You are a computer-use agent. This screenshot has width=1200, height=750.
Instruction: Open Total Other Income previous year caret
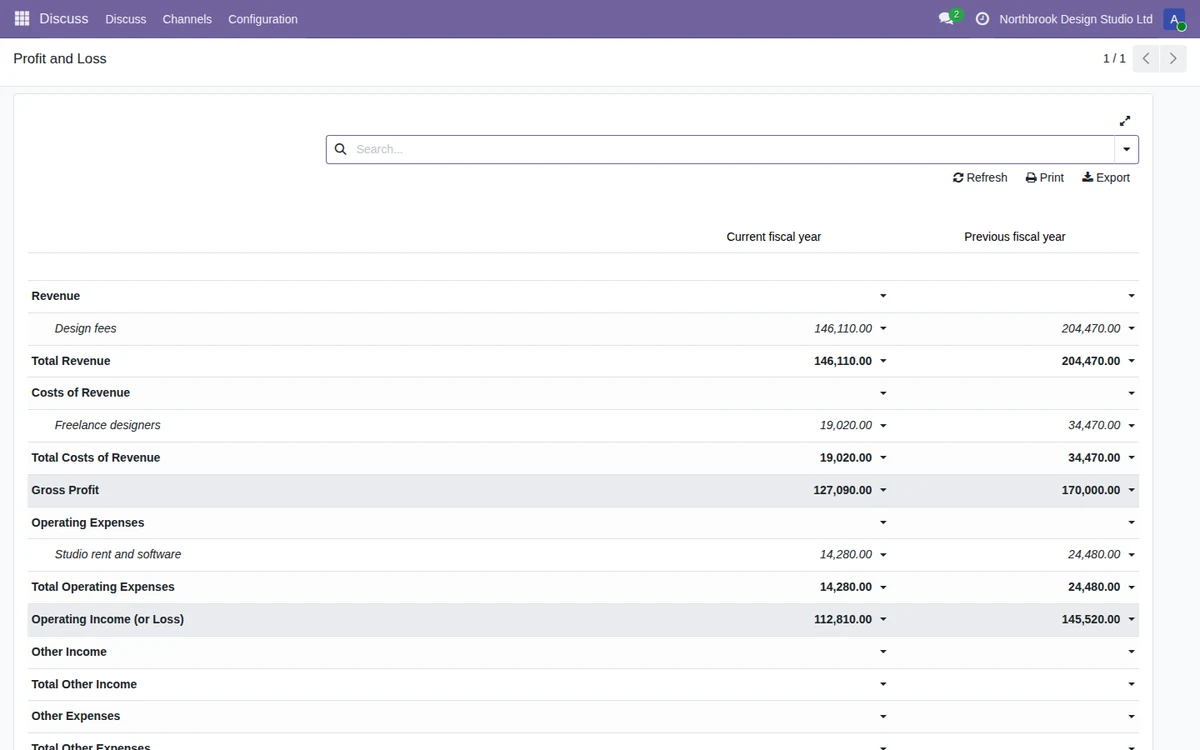(1132, 684)
